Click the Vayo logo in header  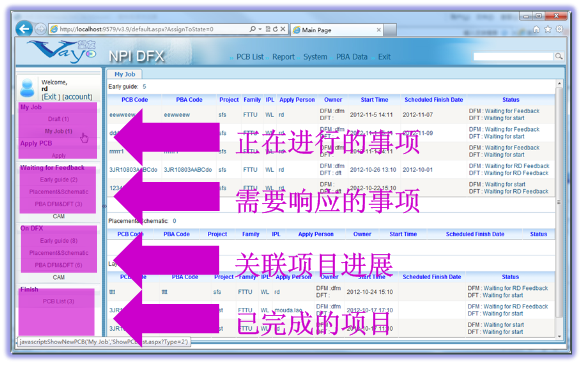click(x=62, y=51)
